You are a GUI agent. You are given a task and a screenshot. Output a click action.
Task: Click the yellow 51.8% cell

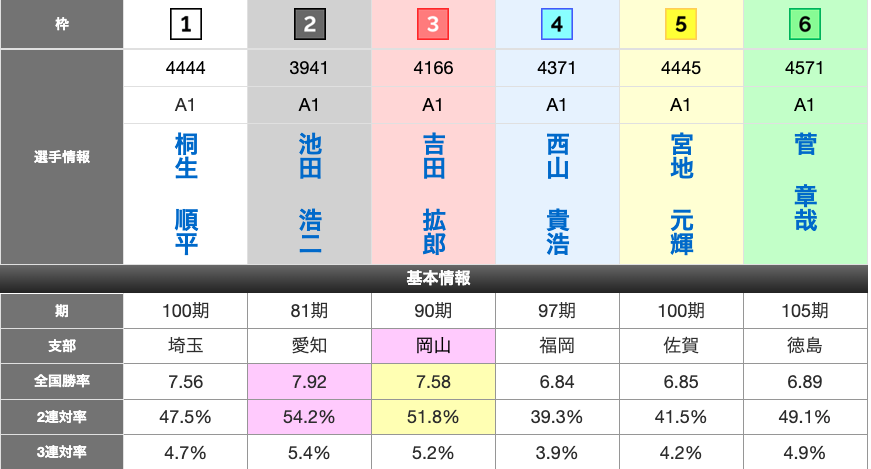pos(433,415)
